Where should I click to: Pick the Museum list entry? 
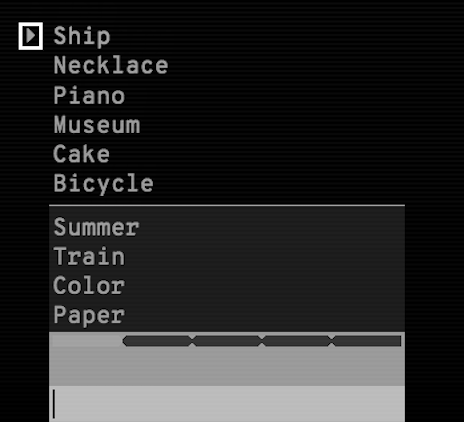[97, 124]
